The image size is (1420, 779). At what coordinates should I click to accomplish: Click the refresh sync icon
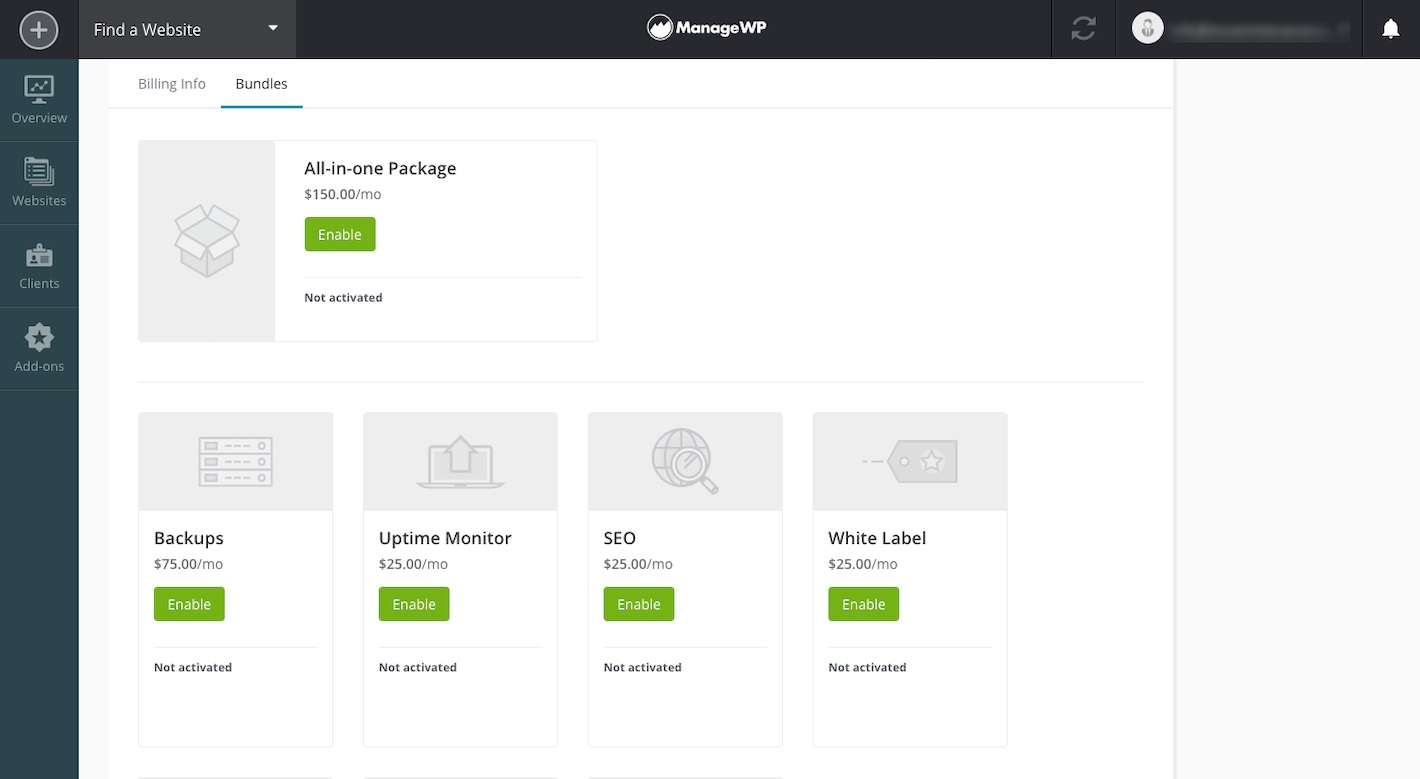tap(1083, 30)
